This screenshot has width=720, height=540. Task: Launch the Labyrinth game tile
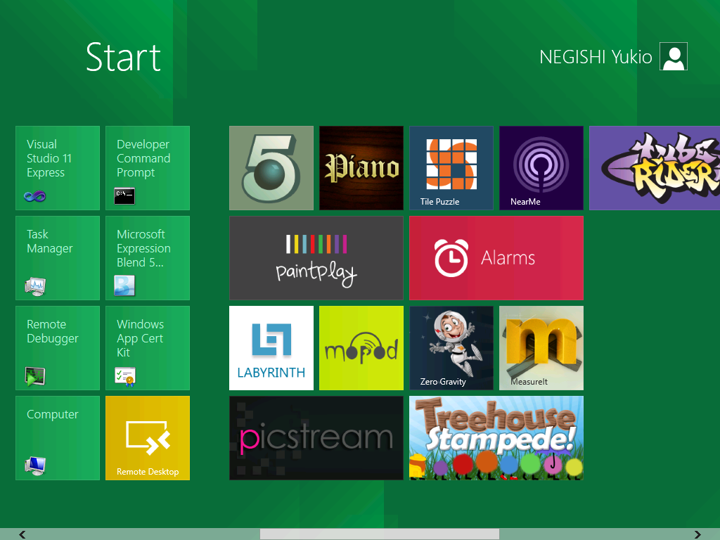click(x=271, y=348)
